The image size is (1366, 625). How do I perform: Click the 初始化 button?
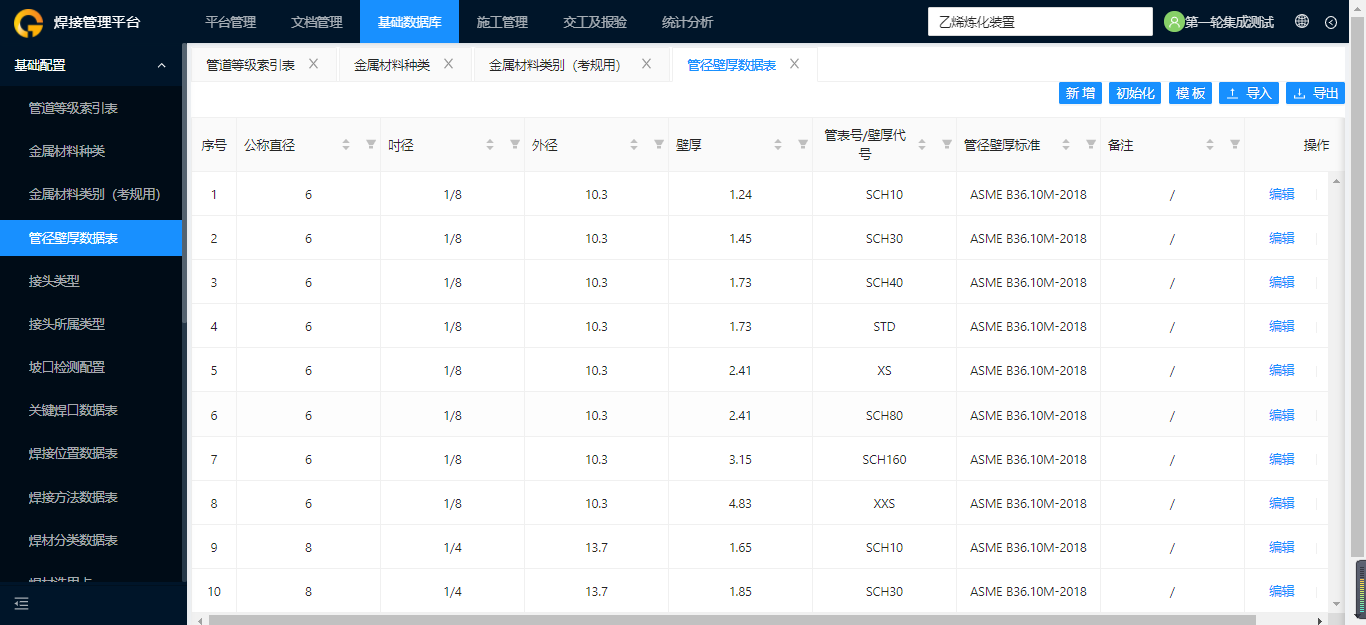click(1136, 93)
